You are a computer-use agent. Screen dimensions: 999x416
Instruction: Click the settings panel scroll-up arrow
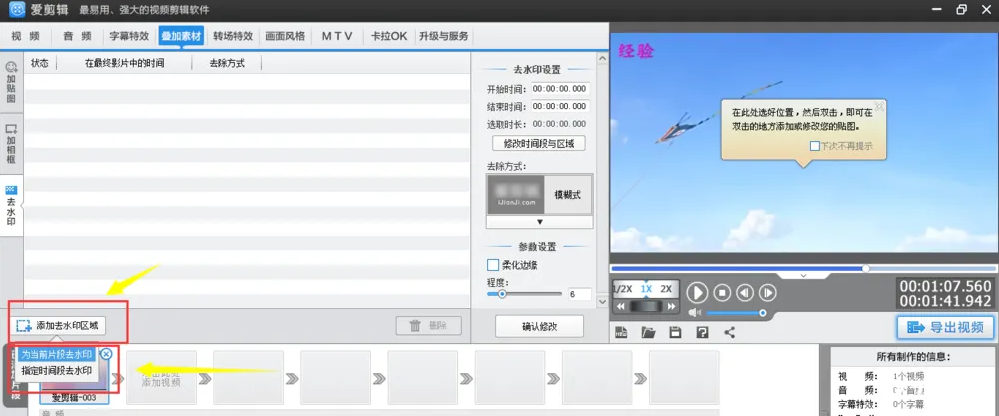click(x=602, y=58)
